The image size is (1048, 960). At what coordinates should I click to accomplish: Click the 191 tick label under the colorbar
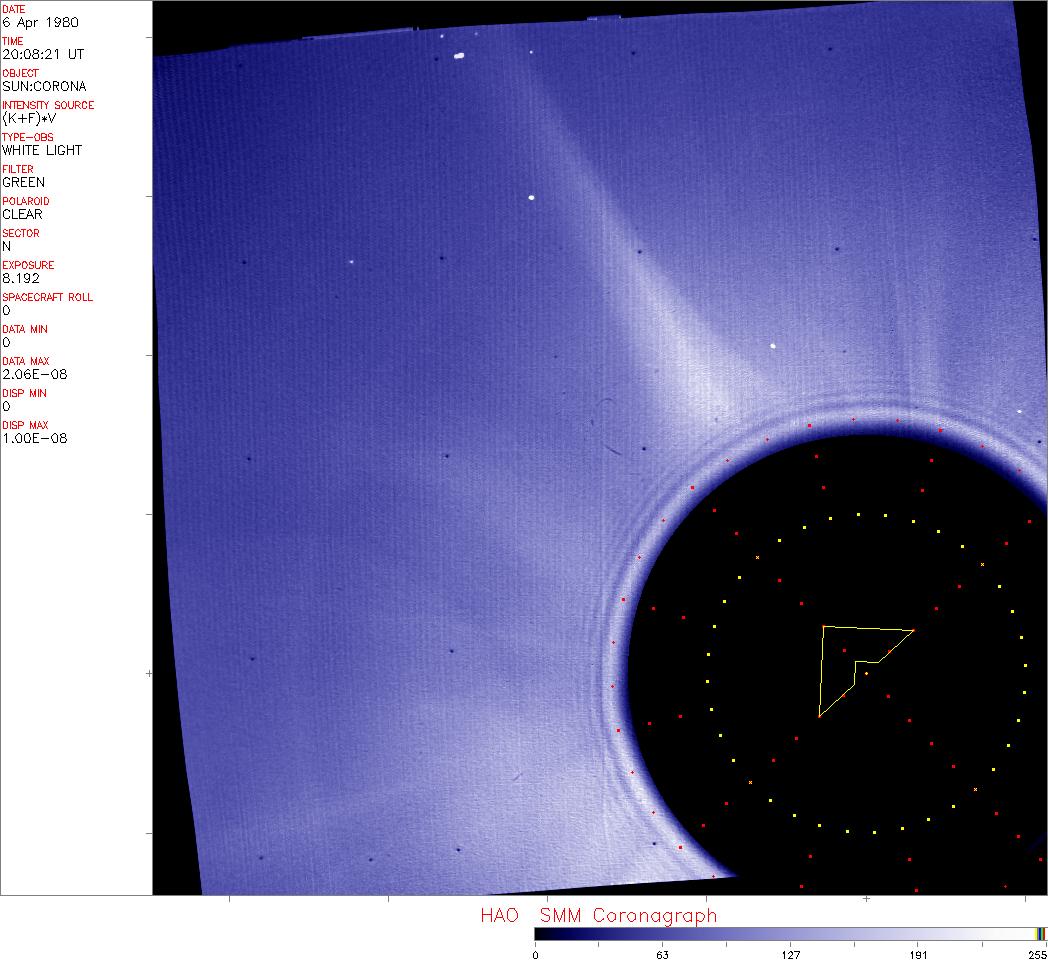click(x=918, y=954)
